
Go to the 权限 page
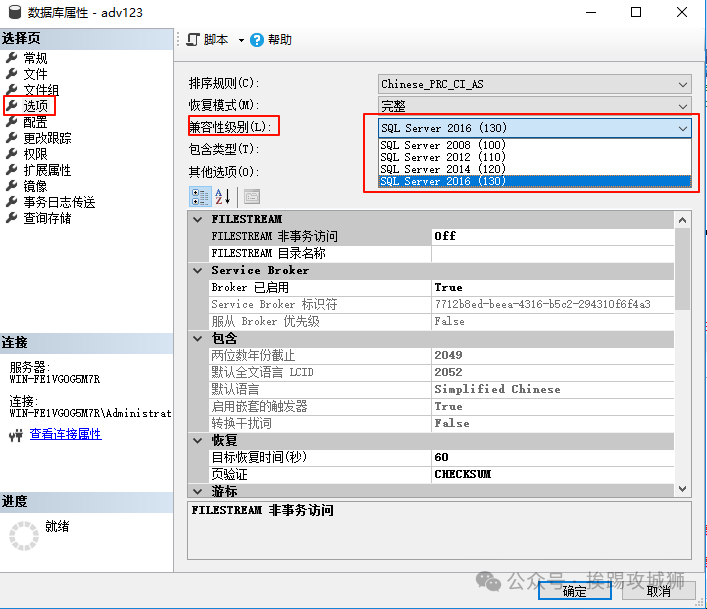tap(35, 154)
